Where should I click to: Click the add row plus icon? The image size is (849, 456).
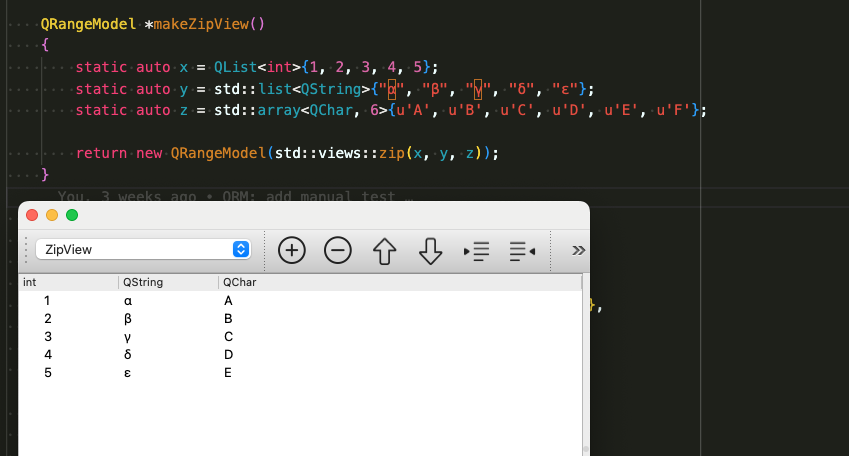291,251
